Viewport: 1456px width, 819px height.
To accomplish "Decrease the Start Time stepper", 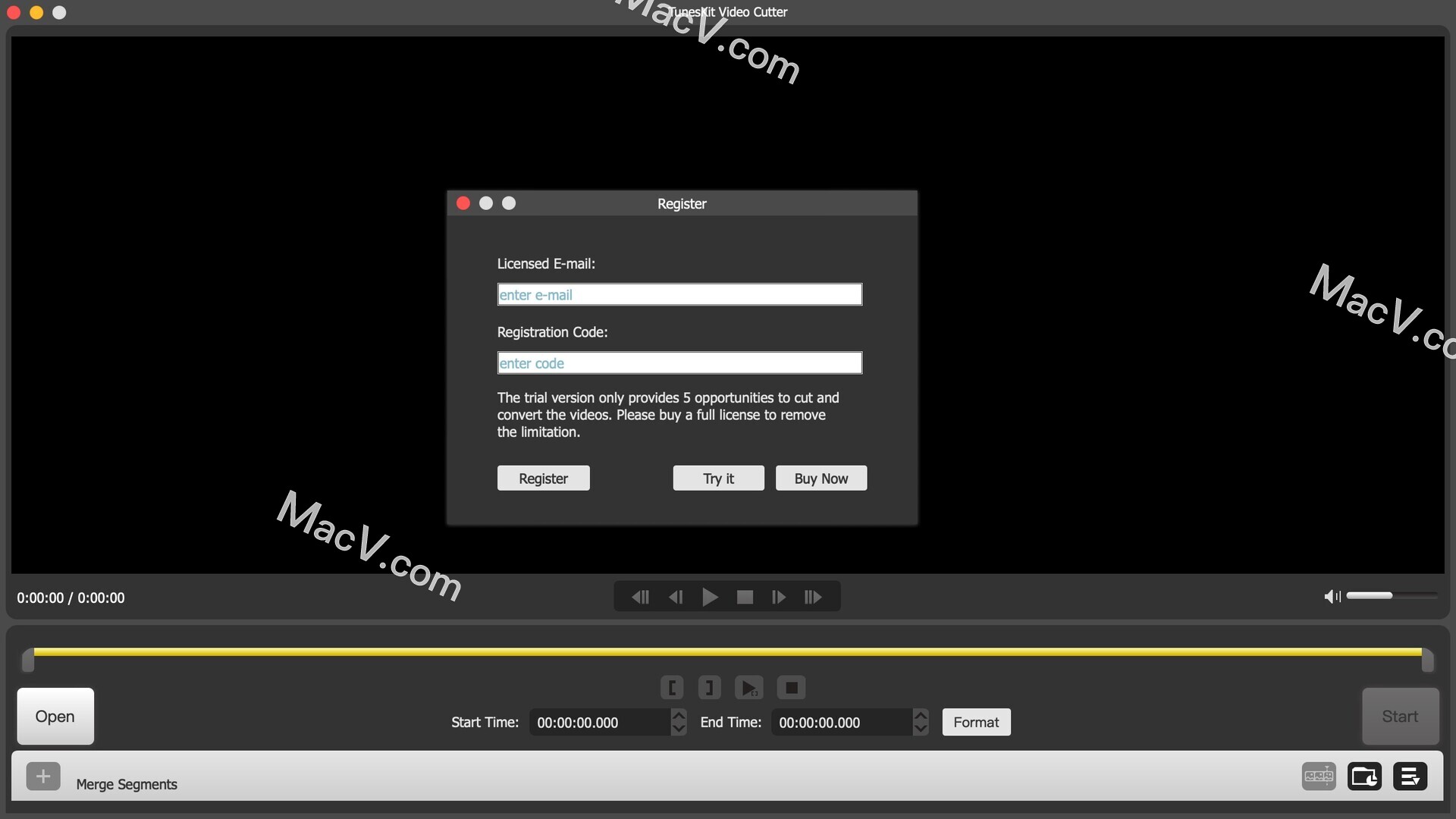I will tap(679, 729).
